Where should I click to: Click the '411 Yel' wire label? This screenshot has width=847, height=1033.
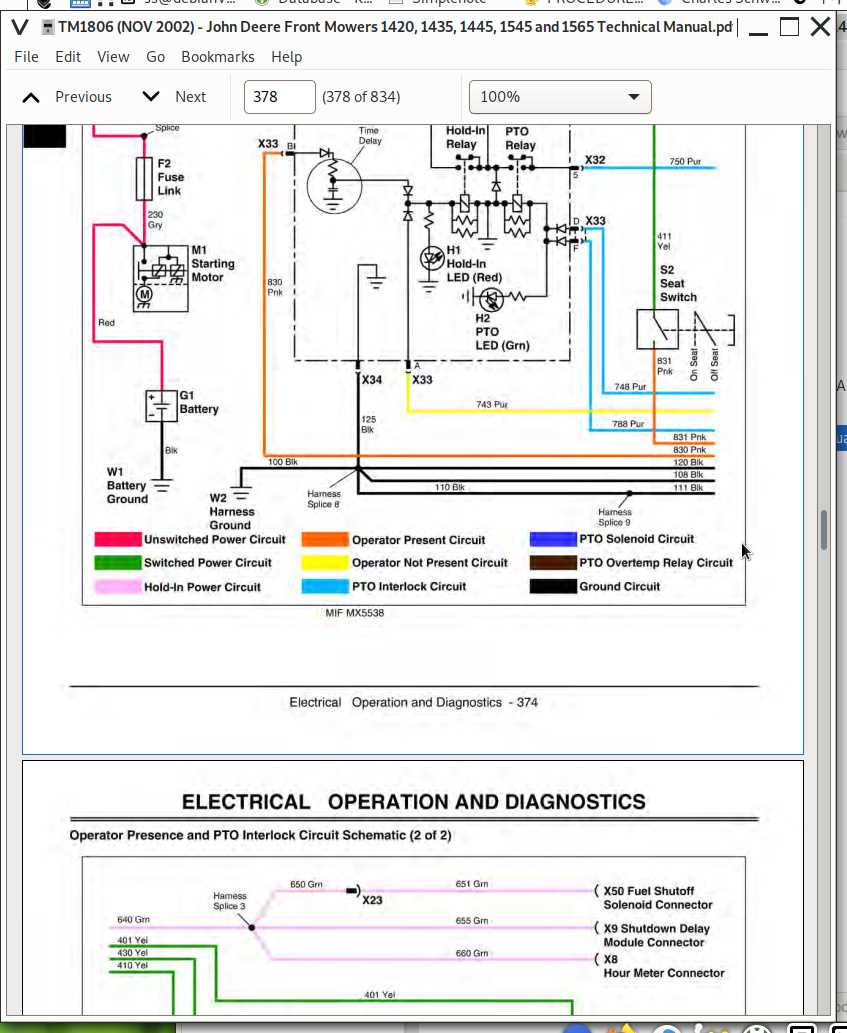pyautogui.click(x=664, y=241)
